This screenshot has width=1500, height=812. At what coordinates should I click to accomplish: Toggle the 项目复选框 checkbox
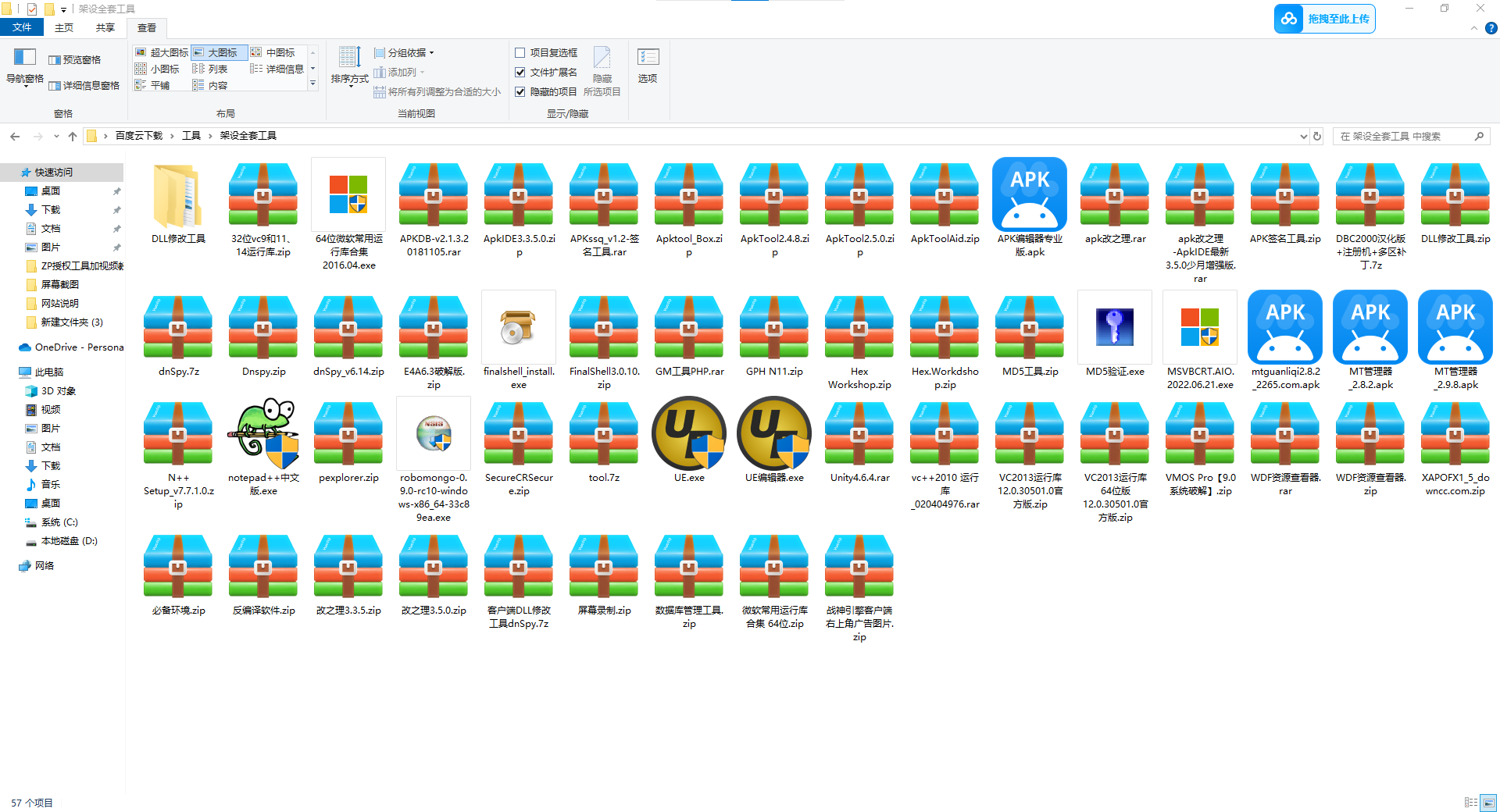[x=520, y=52]
